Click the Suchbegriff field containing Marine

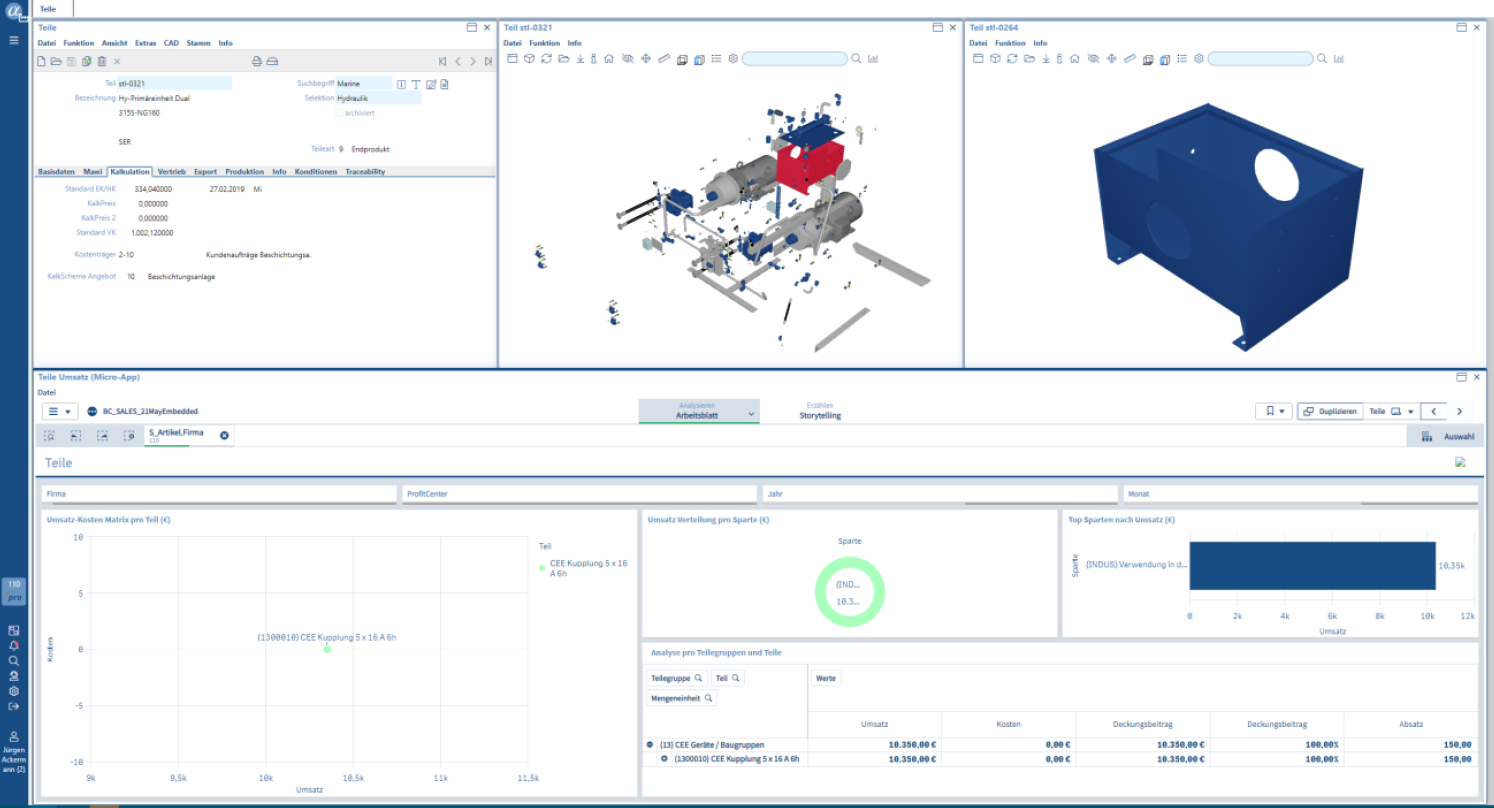coord(364,84)
